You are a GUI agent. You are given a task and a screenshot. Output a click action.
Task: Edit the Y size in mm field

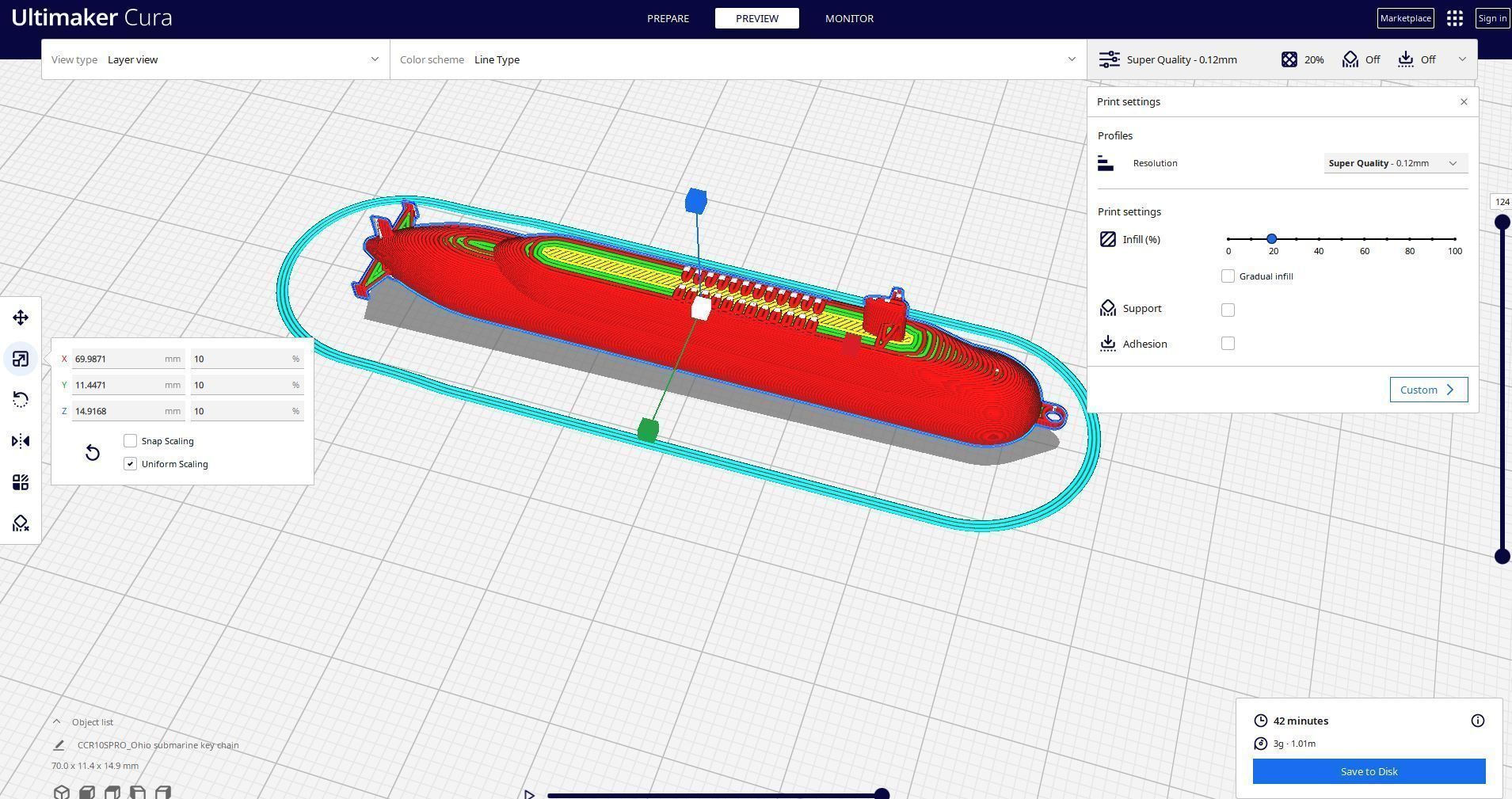coord(128,385)
